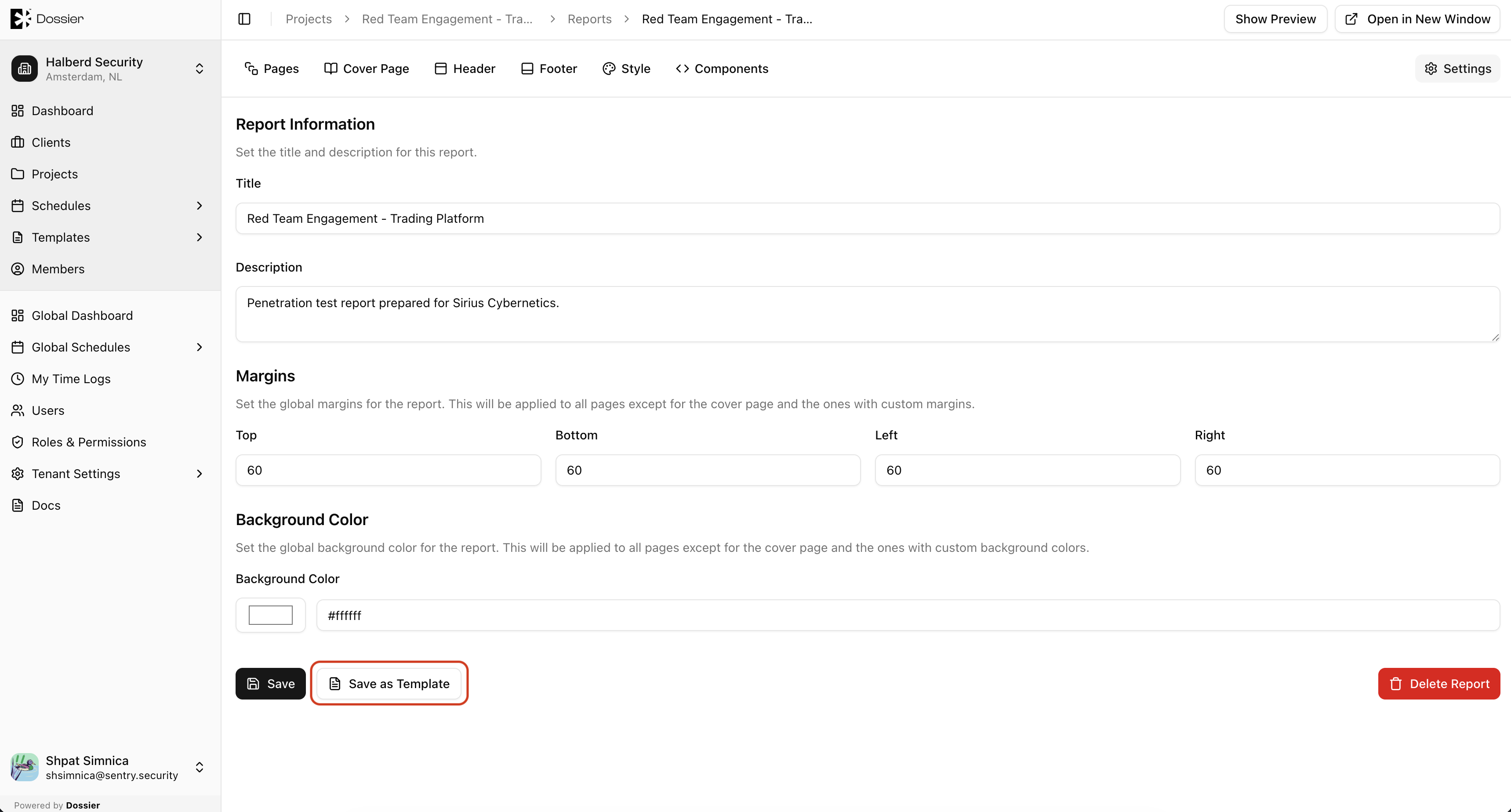Open the Clients section
The width and height of the screenshot is (1511, 812).
click(110, 142)
